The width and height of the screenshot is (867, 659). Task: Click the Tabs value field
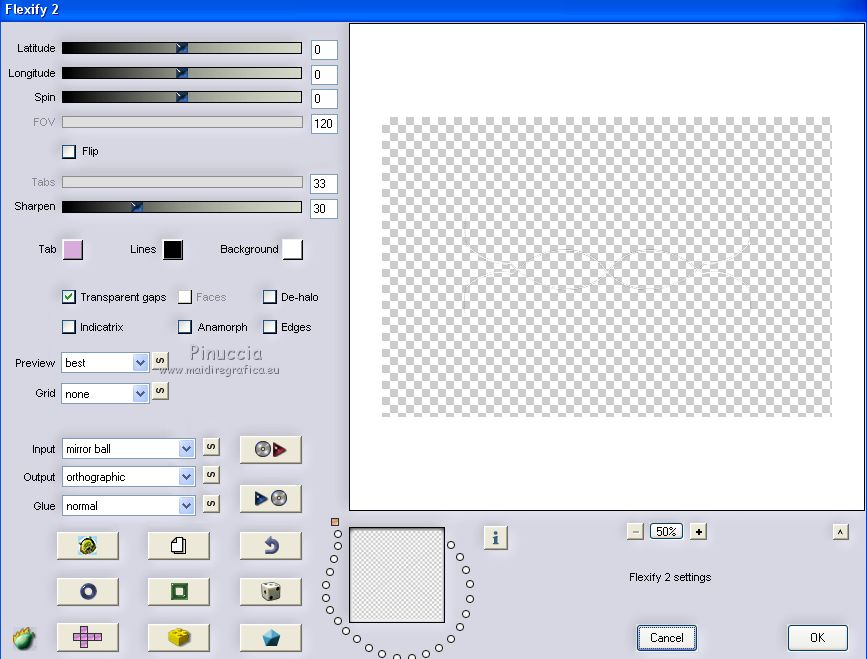(x=324, y=184)
